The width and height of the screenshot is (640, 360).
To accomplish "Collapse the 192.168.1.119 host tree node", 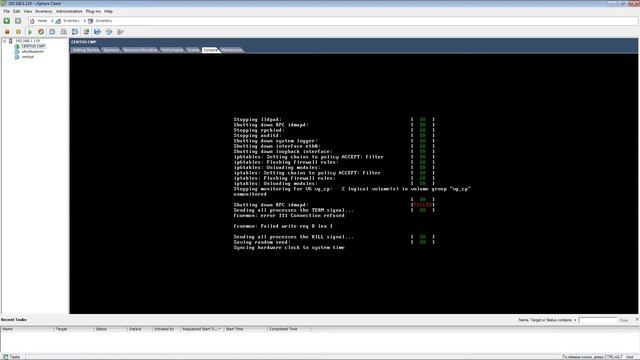I will pyautogui.click(x=4, y=41).
